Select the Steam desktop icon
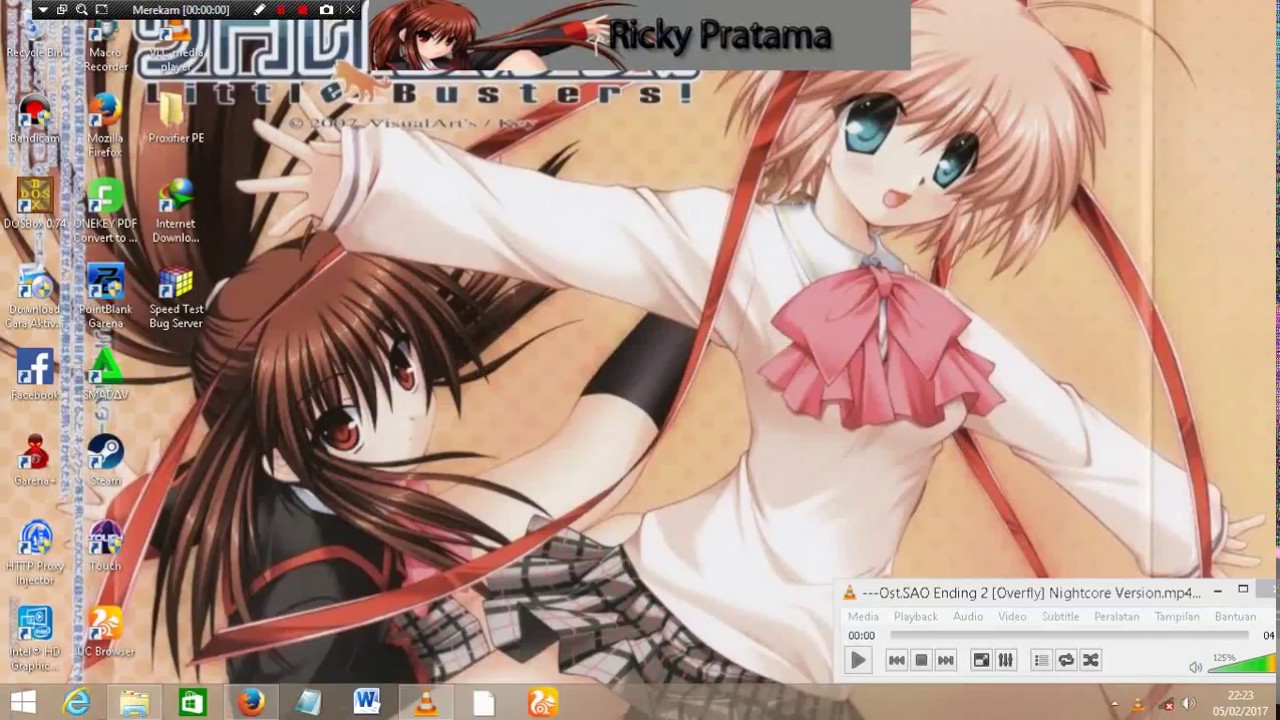 pos(105,461)
